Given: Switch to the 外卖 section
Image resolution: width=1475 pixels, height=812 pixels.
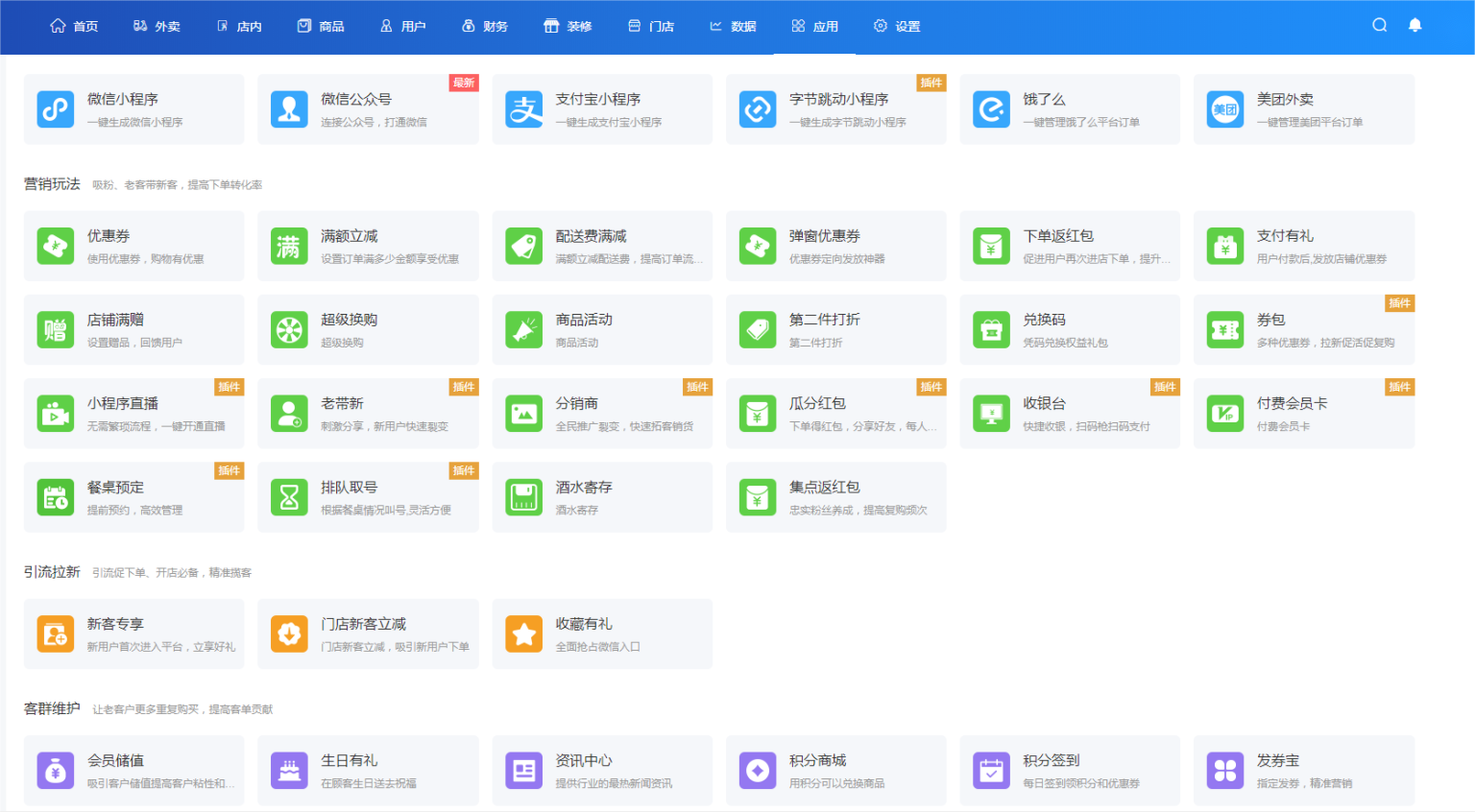Looking at the screenshot, I should [x=157, y=26].
